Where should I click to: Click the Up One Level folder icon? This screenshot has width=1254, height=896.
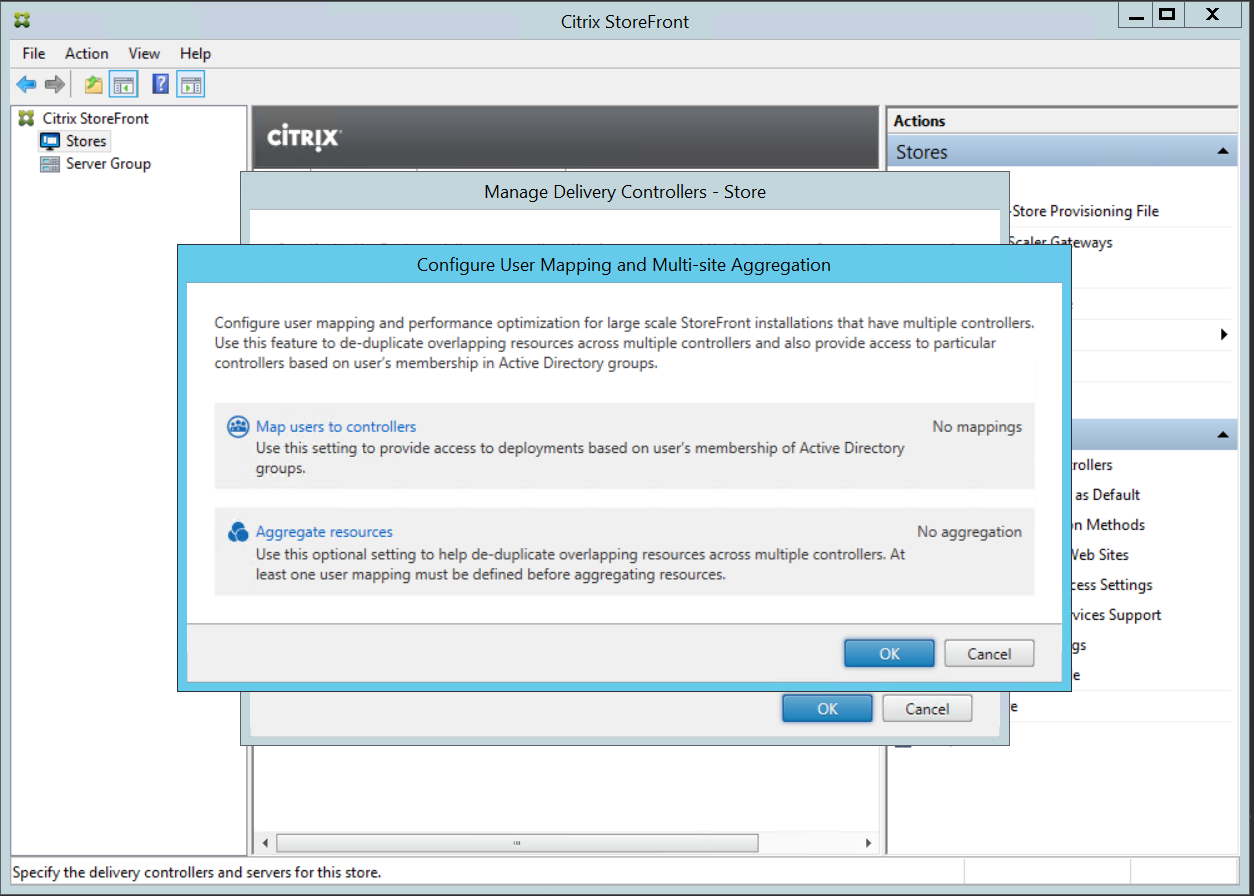pyautogui.click(x=93, y=85)
